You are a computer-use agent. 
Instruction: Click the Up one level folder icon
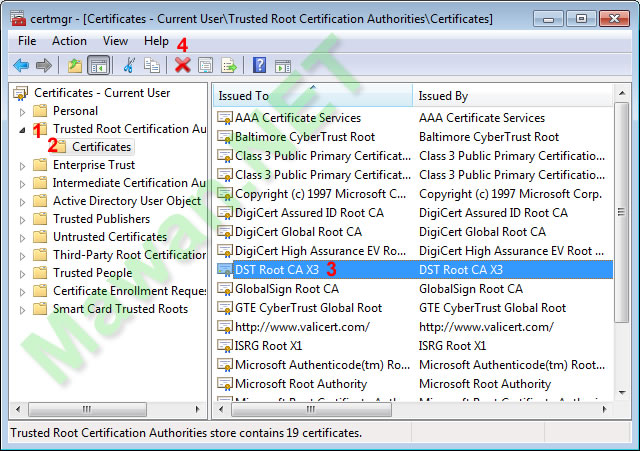click(x=75, y=65)
